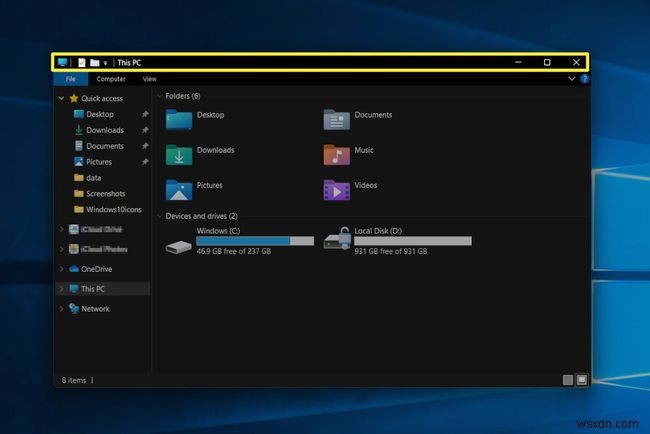Screen dimensions: 650x434
Task: Expand the OneDrive tree node
Action: [x=61, y=269]
